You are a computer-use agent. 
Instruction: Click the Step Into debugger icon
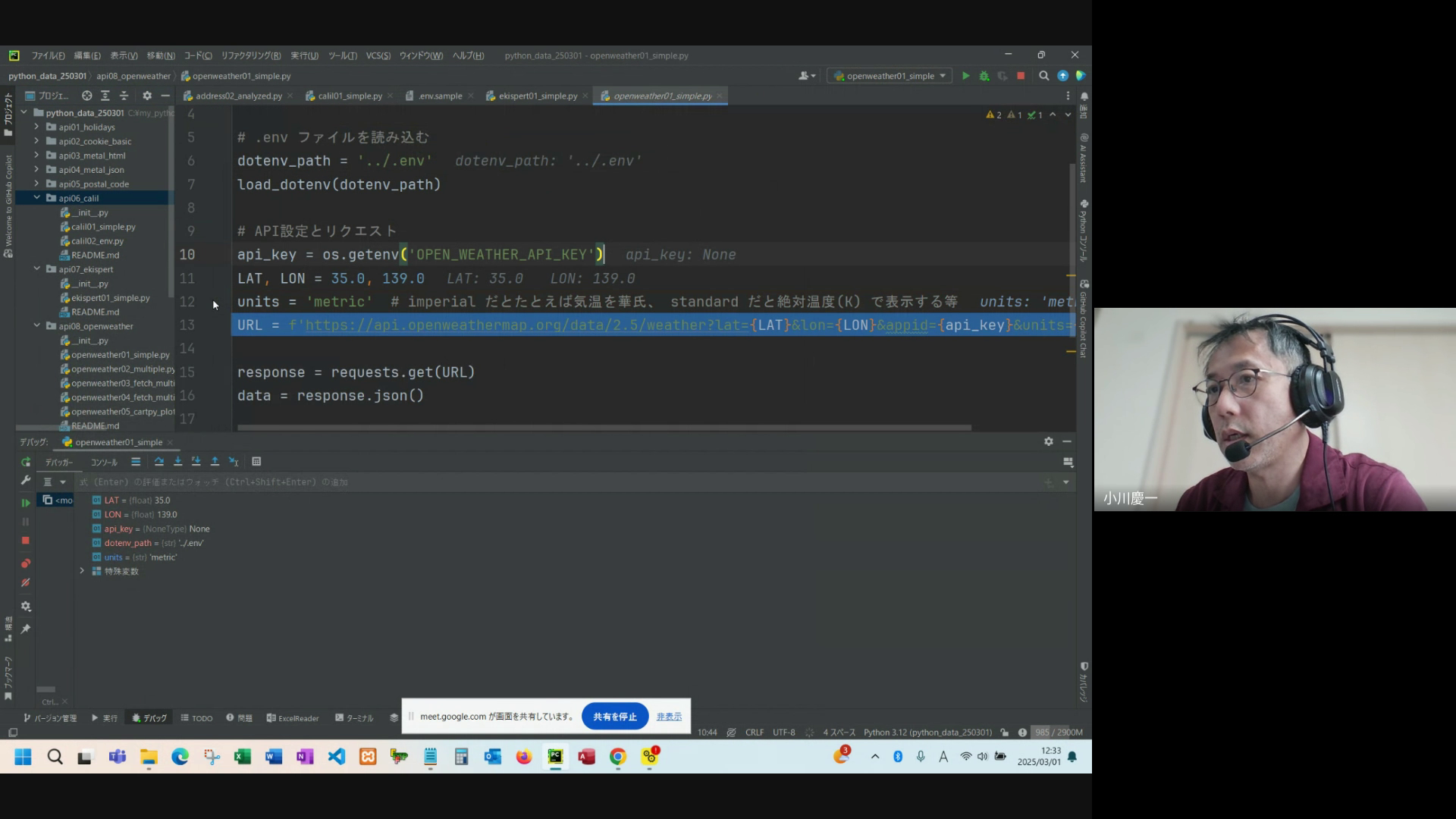coord(177,462)
